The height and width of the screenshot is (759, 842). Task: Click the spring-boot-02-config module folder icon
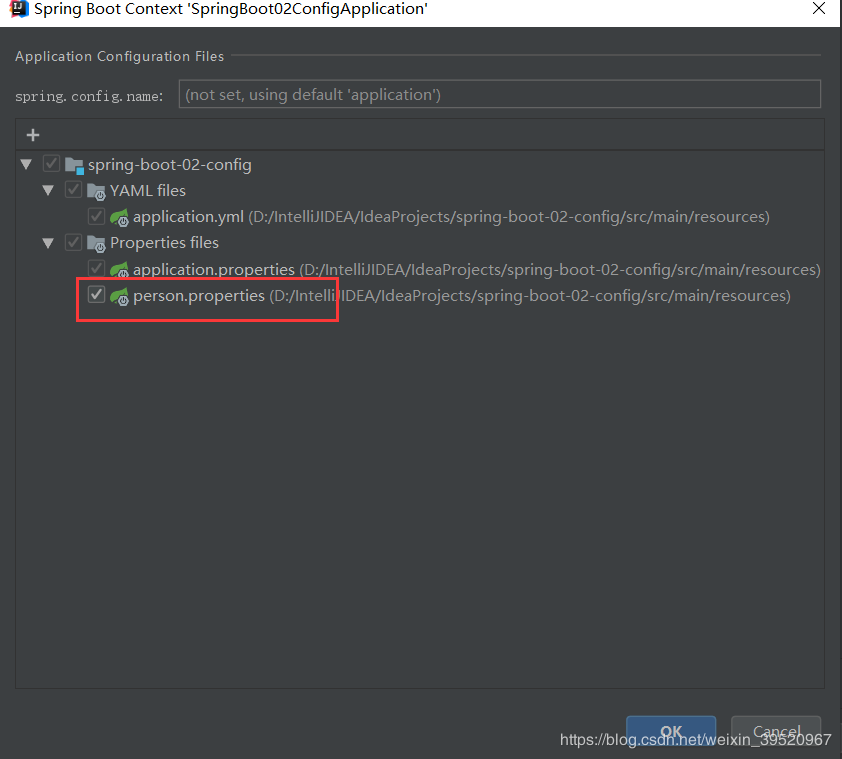pos(74,165)
